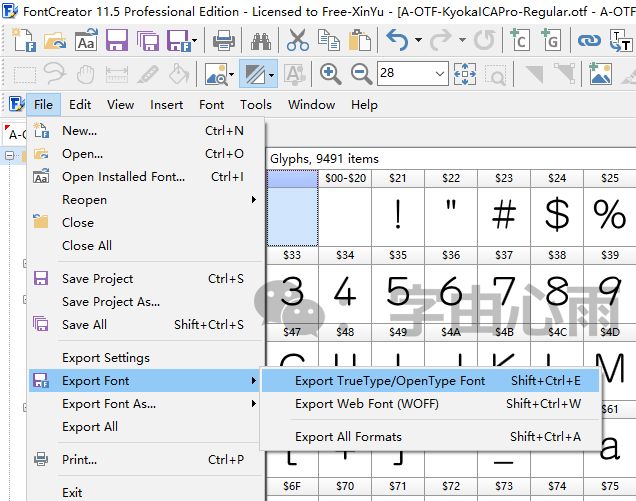This screenshot has height=501, width=636.
Task: Click the Redo arrow icon
Action: (441, 40)
